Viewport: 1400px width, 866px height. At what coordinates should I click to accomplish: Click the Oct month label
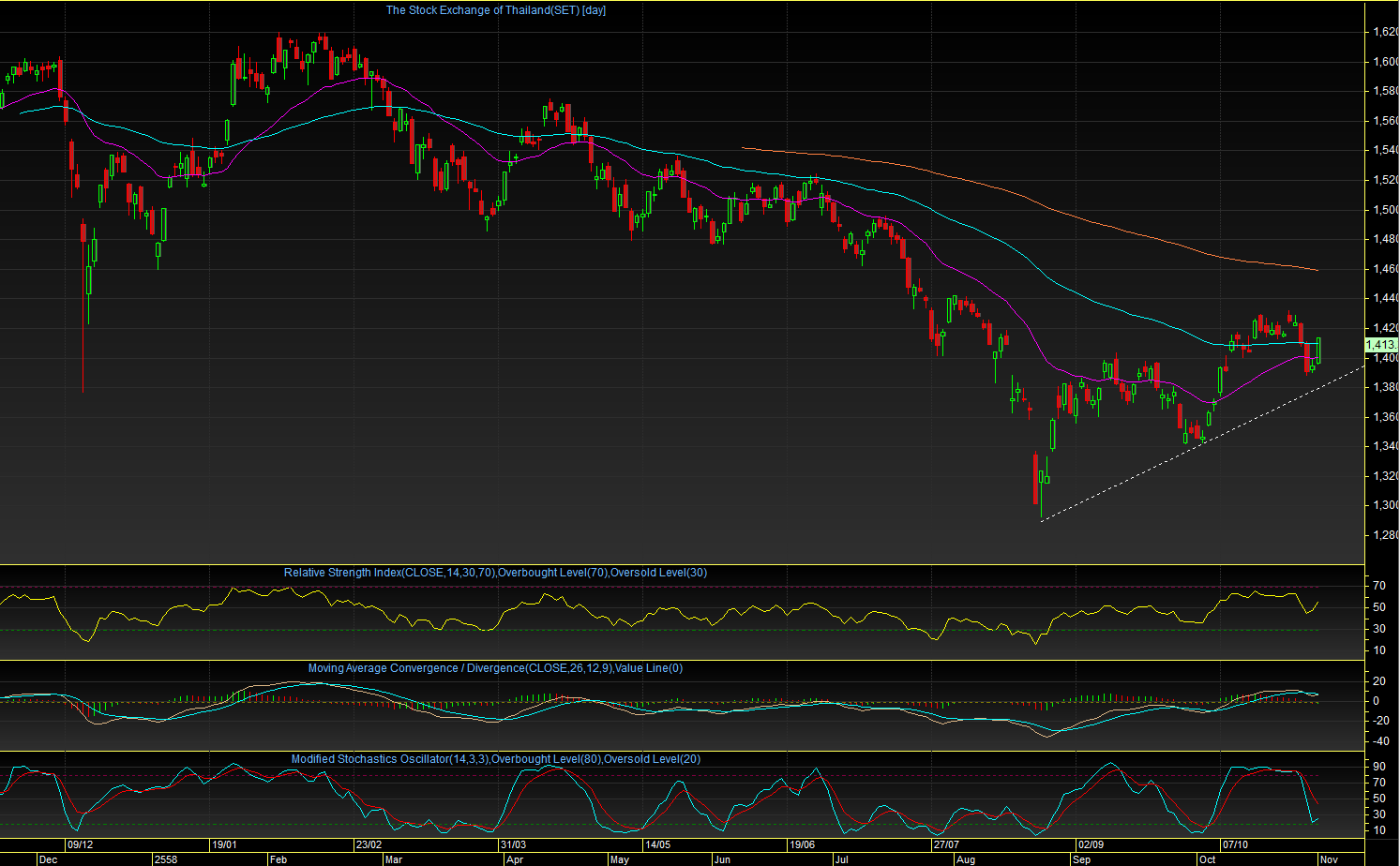[1208, 859]
